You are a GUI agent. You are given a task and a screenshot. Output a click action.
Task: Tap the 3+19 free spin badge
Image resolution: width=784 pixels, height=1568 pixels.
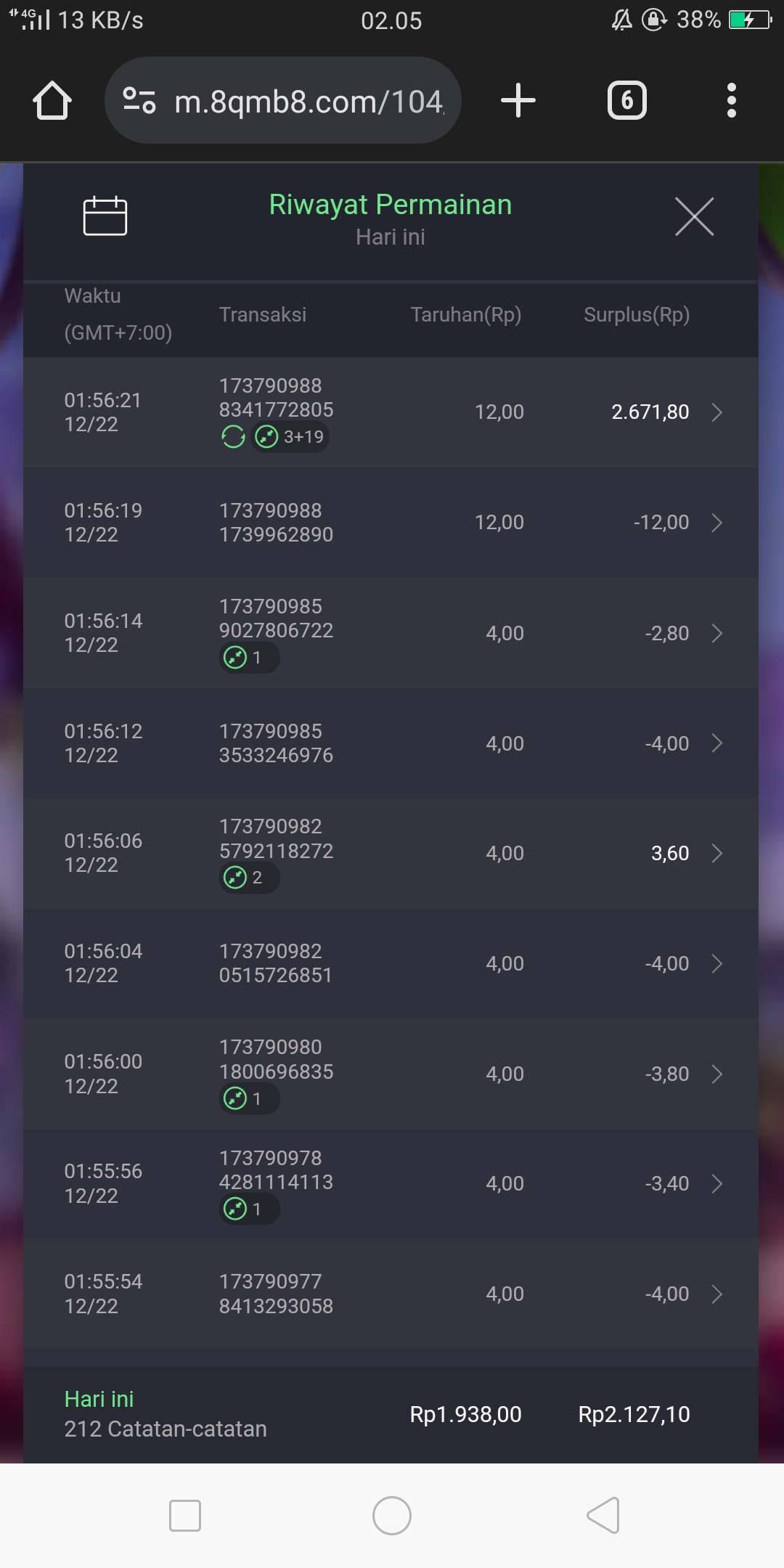pyautogui.click(x=290, y=437)
